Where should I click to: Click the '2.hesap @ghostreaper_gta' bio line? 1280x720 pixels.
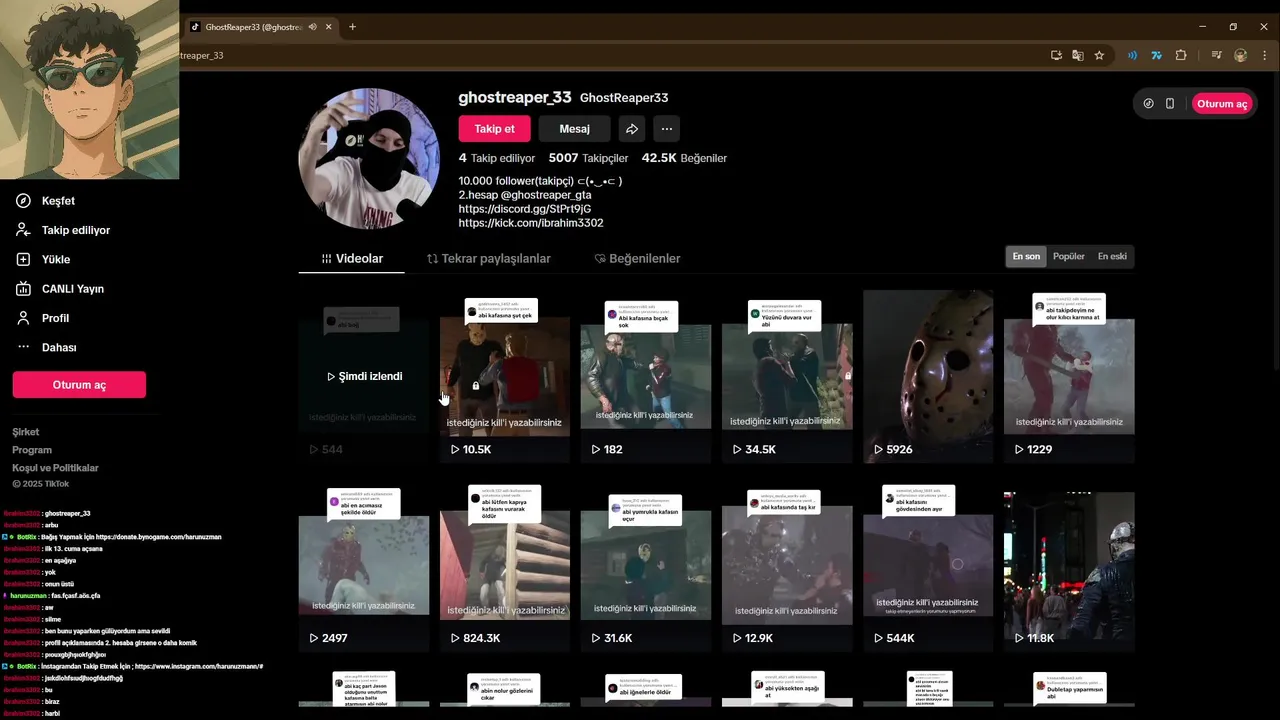coord(525,195)
